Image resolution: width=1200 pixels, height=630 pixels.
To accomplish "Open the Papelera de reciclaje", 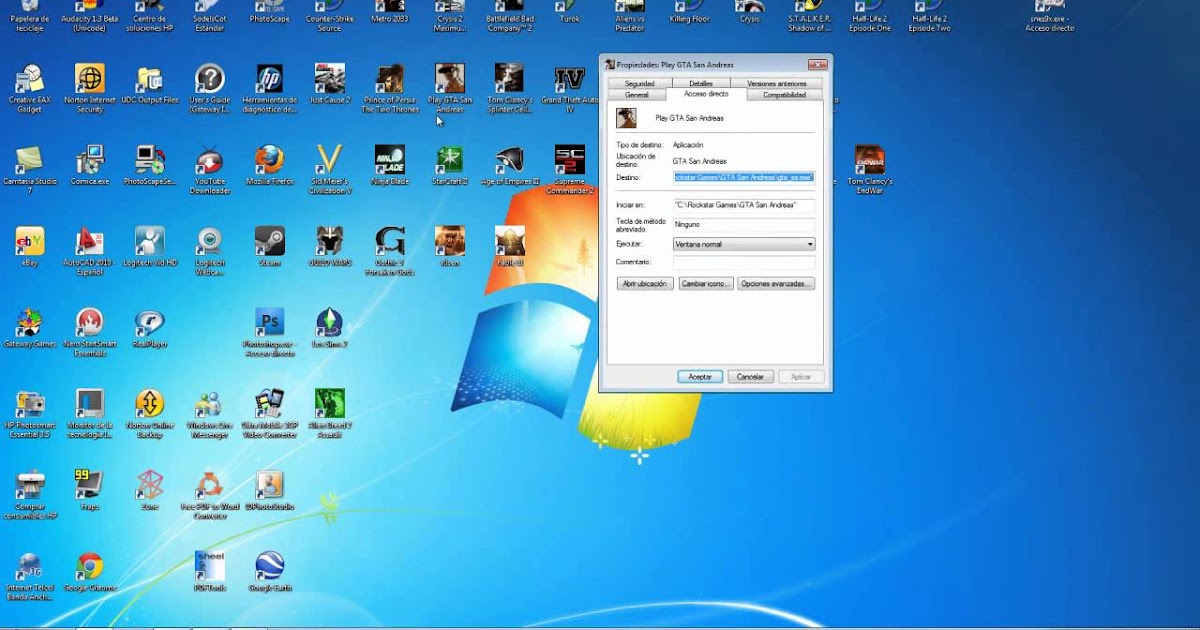I will tap(30, 12).
